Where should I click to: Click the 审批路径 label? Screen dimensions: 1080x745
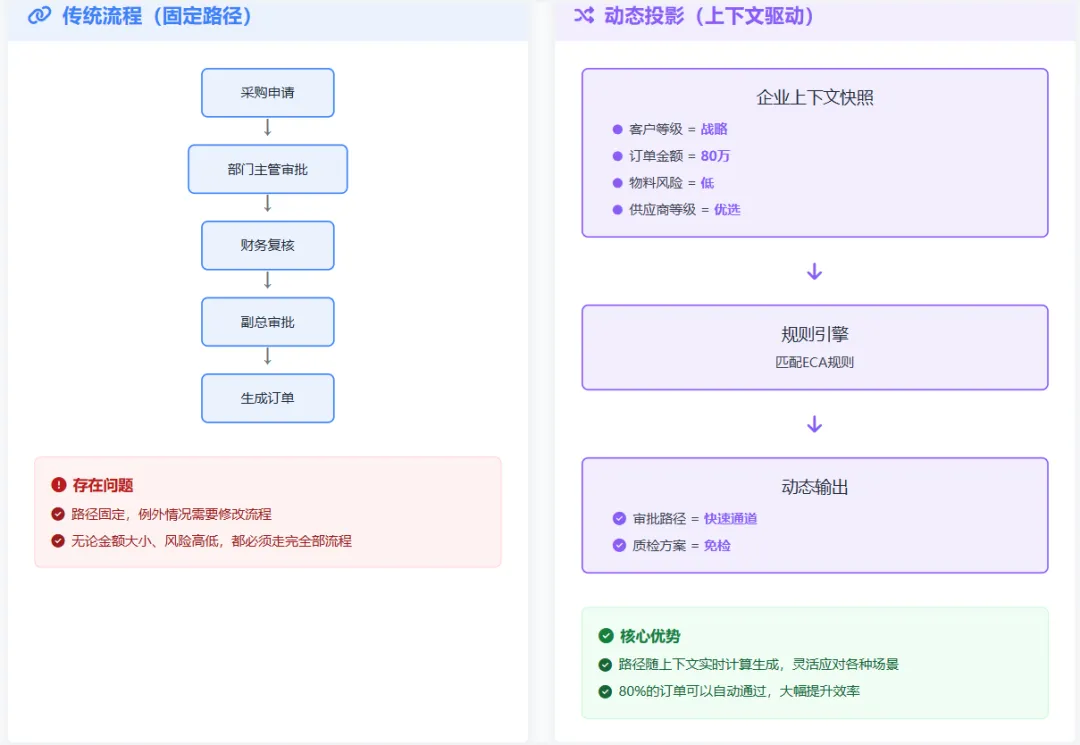tap(659, 518)
